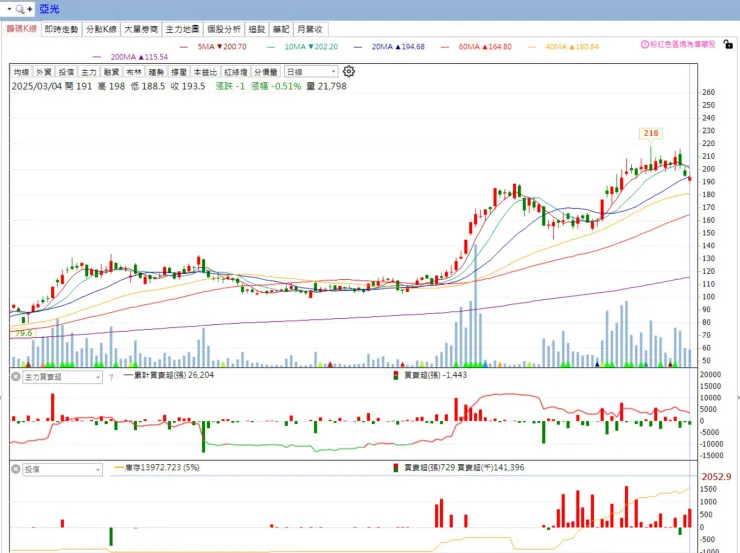Switch to the 追蹤 tab
Image resolution: width=740 pixels, height=553 pixels.
pos(257,29)
